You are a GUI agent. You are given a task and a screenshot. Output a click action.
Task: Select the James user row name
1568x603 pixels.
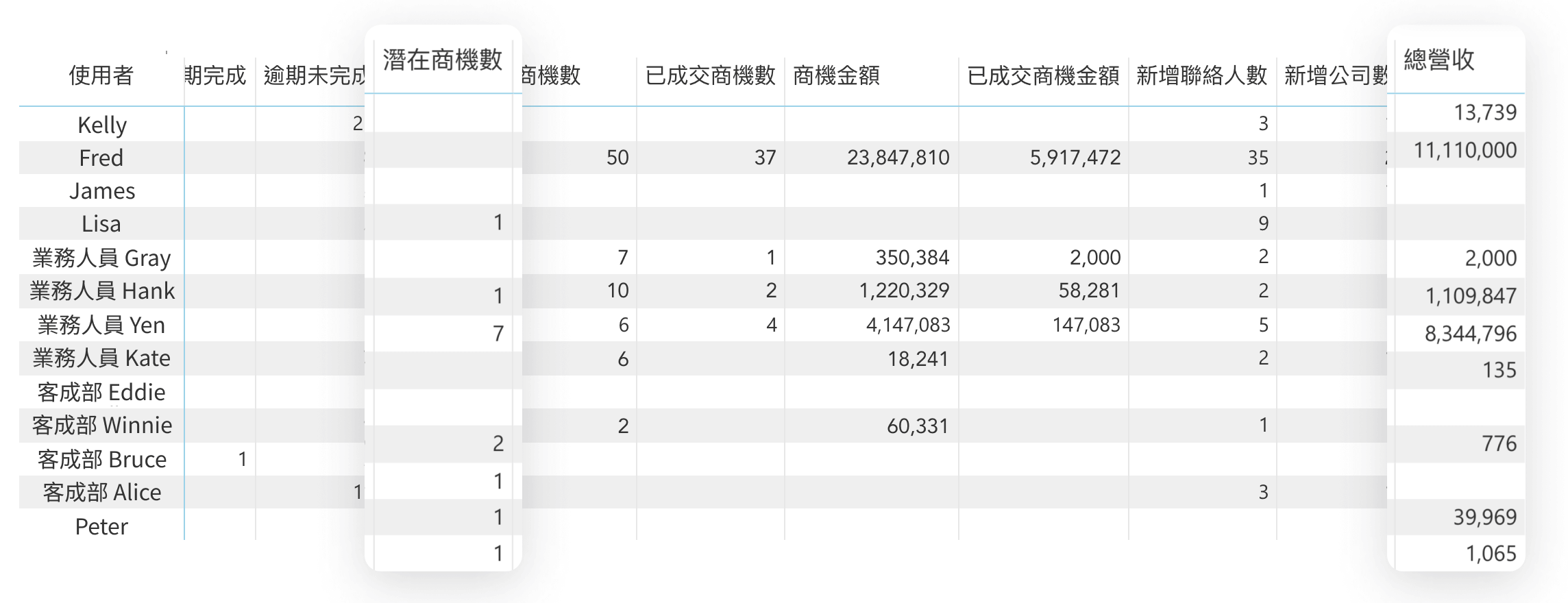[102, 191]
